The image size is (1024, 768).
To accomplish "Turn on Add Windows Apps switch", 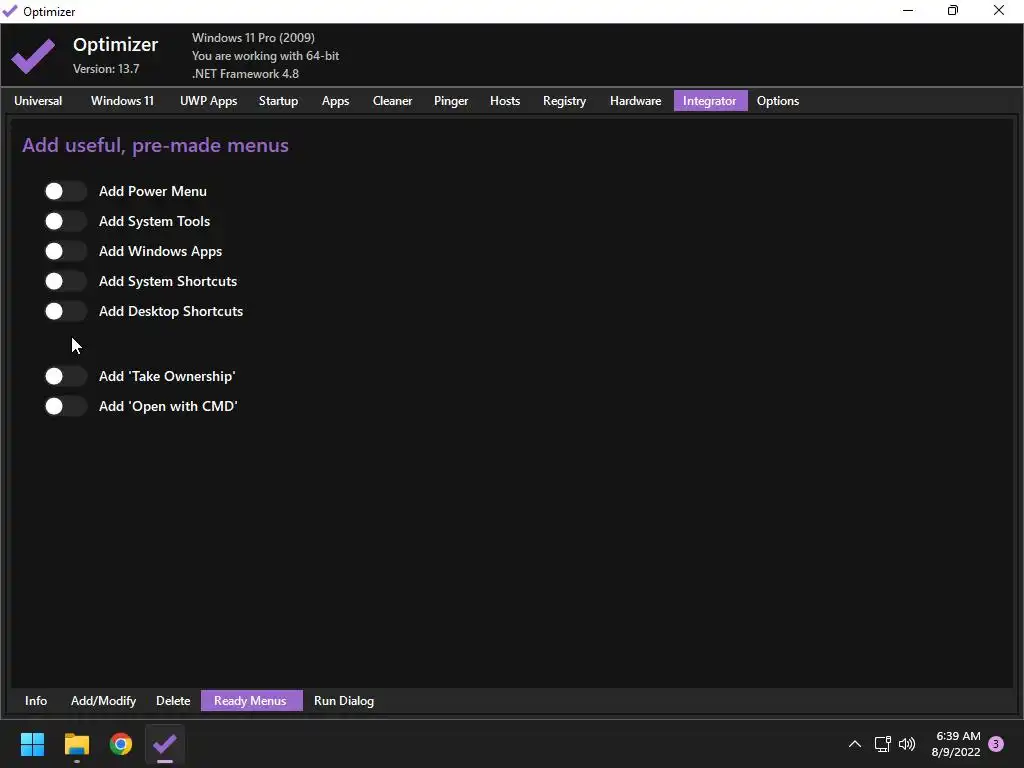I will (x=65, y=251).
